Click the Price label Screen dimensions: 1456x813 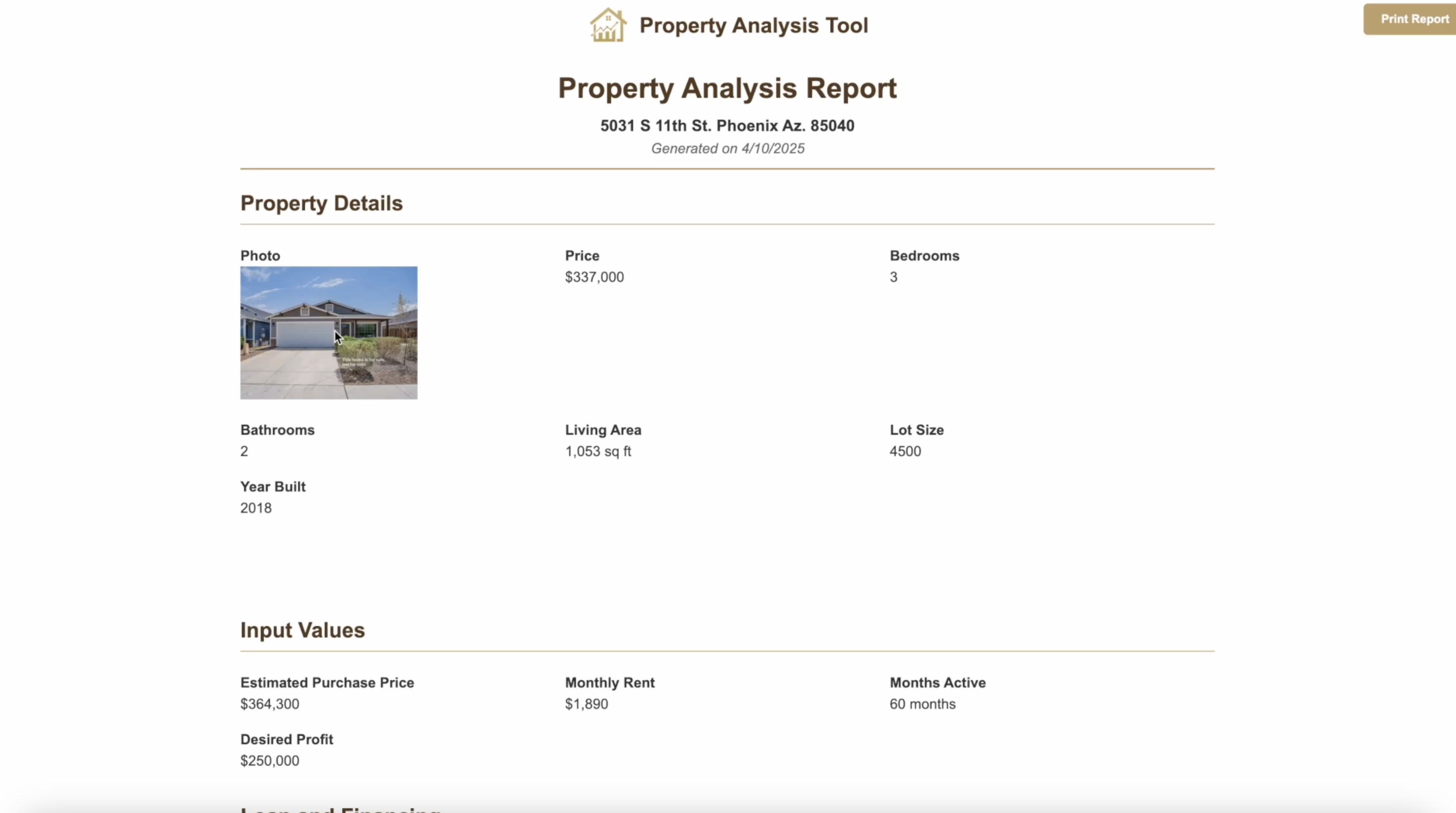pyautogui.click(x=582, y=256)
